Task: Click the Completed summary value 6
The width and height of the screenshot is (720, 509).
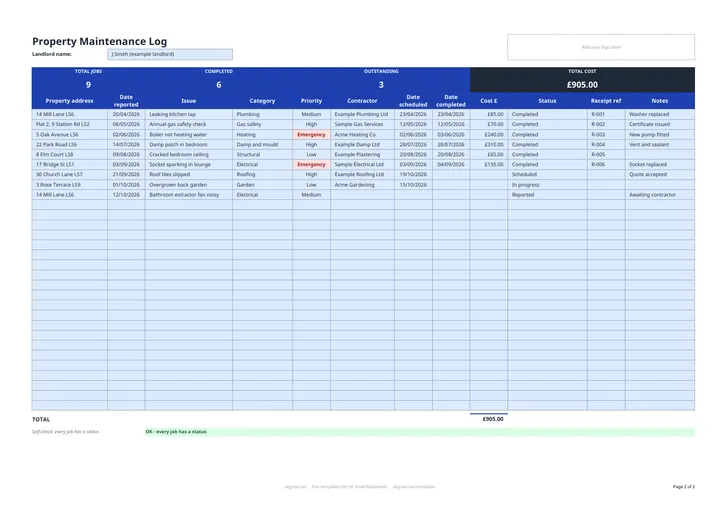Action: click(x=219, y=85)
